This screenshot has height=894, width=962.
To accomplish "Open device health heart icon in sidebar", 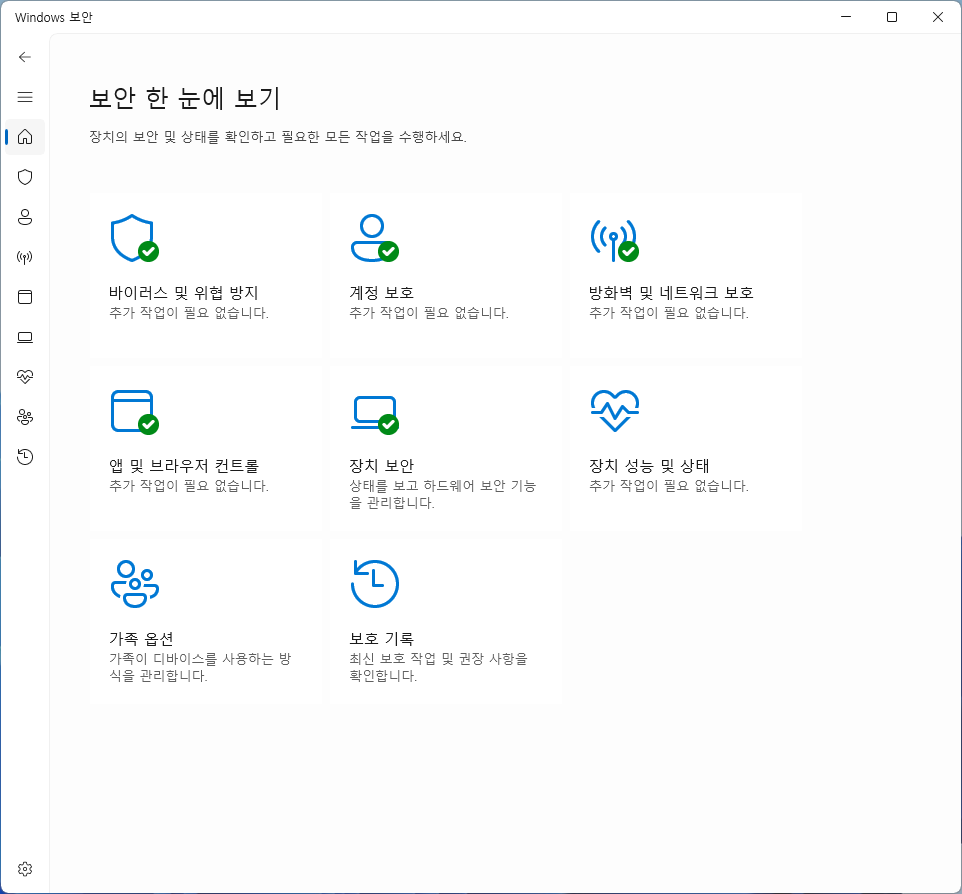I will pos(25,377).
